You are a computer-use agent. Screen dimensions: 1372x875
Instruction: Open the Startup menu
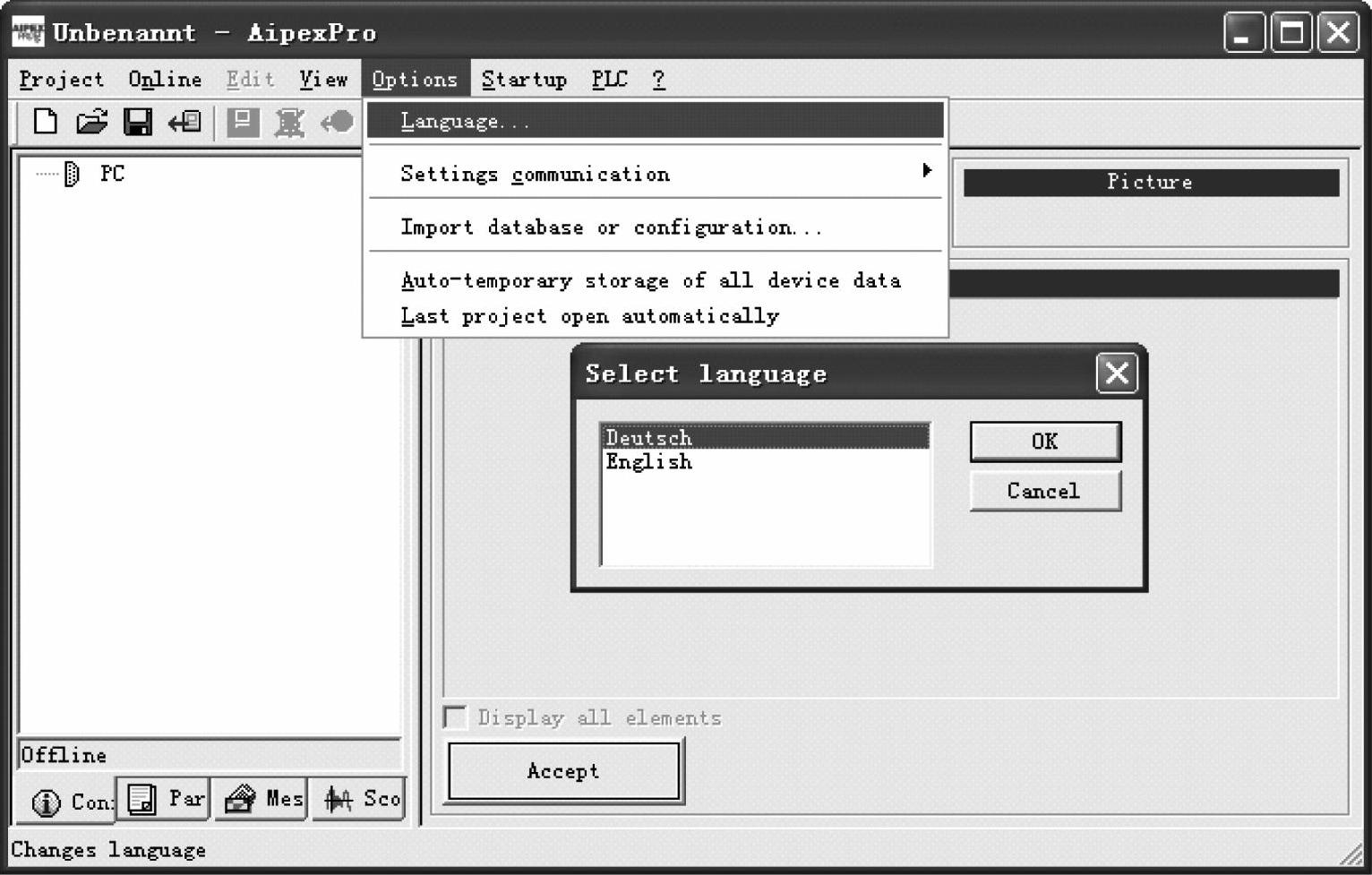coord(524,80)
